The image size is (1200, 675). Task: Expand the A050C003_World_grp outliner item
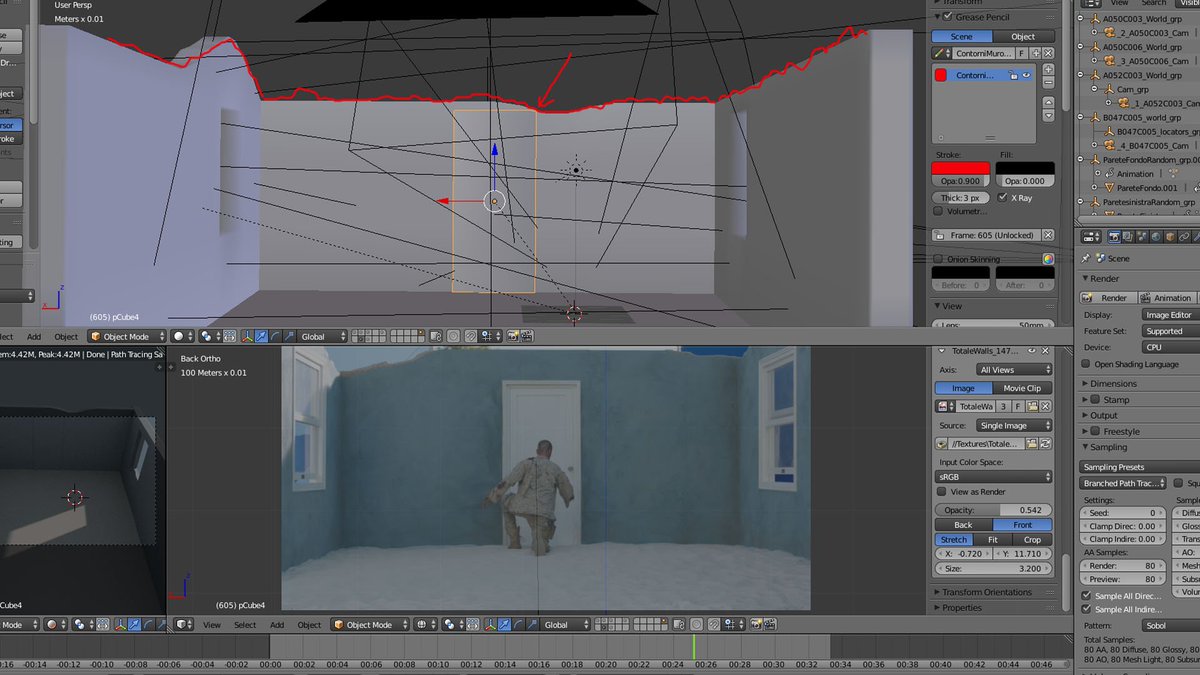pyautogui.click(x=1082, y=18)
